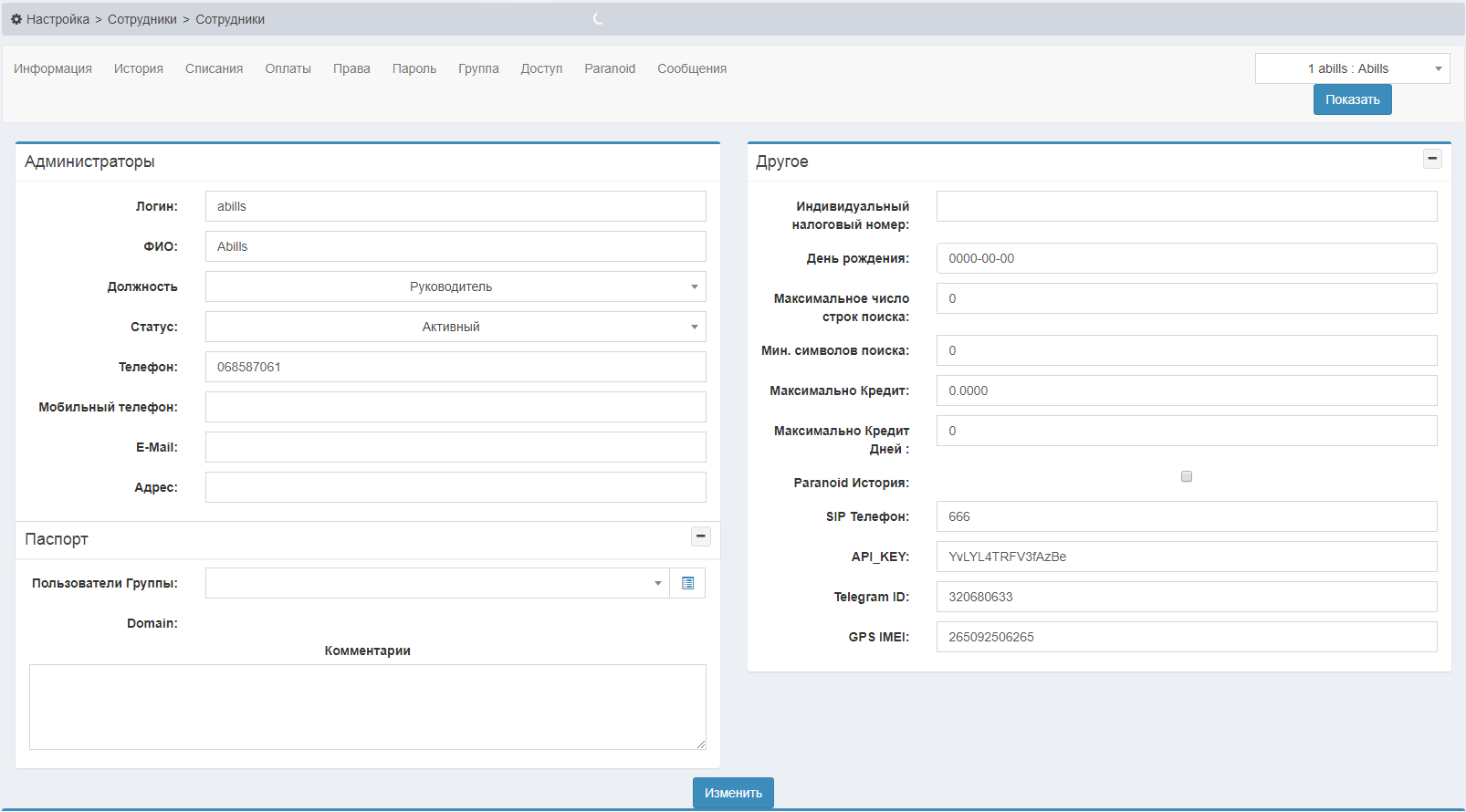Follow the Сотрудники breadcrumb link after Настройка
This screenshot has width=1466, height=812.
coord(142,19)
